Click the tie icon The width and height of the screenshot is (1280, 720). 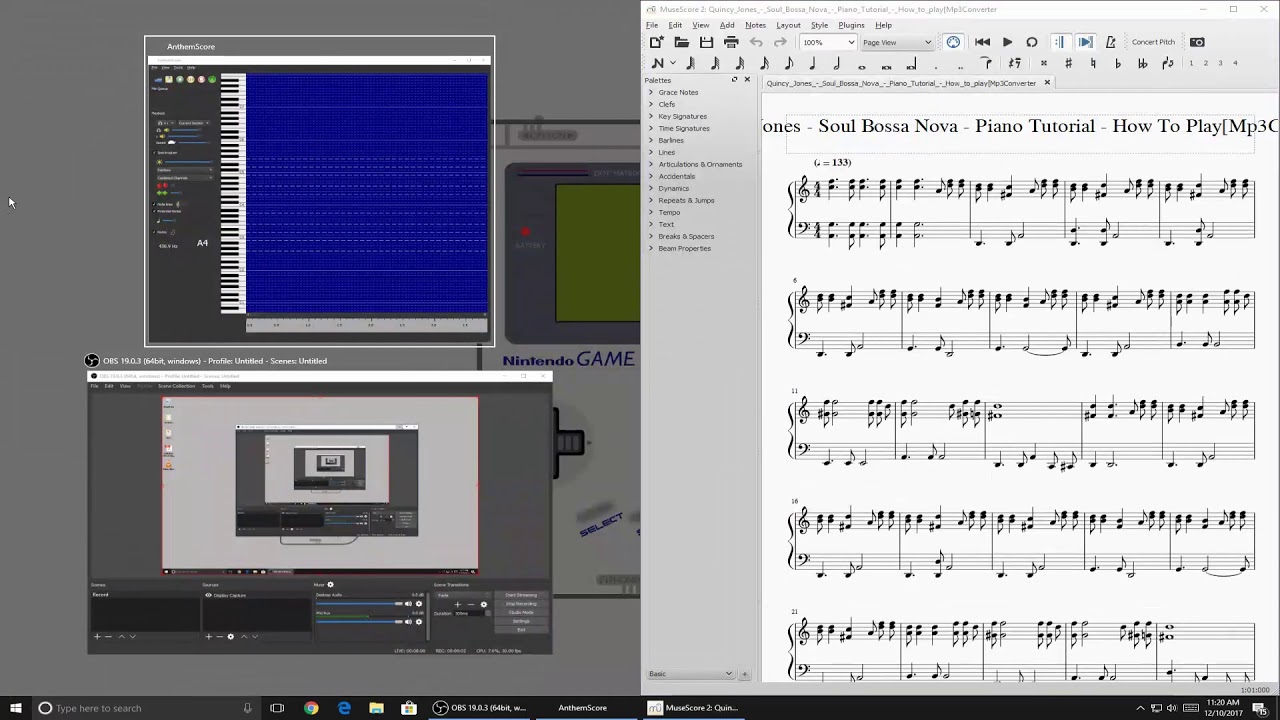click(985, 63)
